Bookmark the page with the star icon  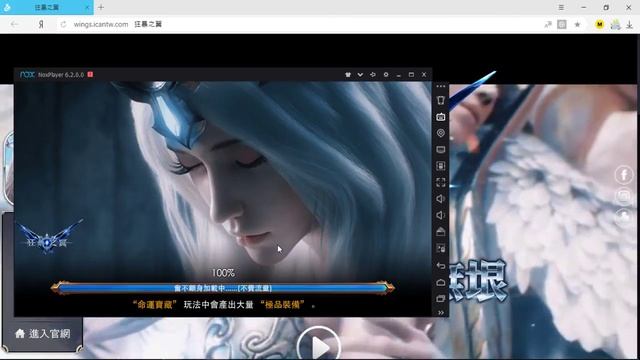coord(577,24)
